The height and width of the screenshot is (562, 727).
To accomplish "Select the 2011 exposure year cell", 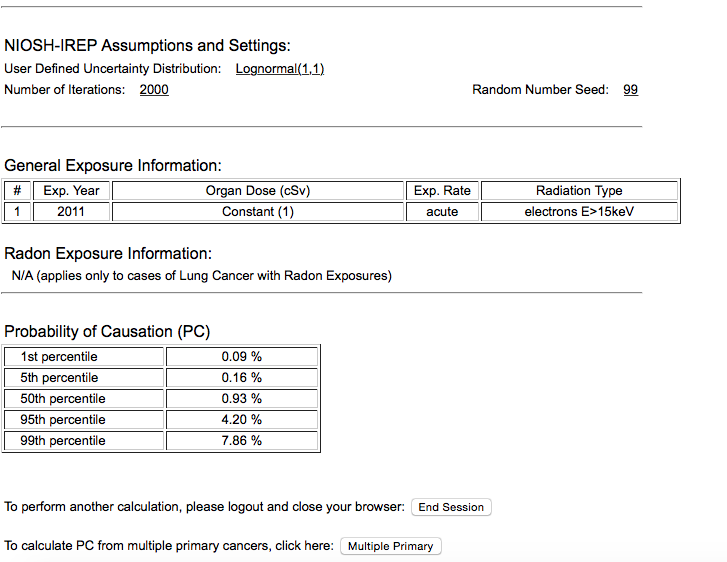I will click(71, 212).
